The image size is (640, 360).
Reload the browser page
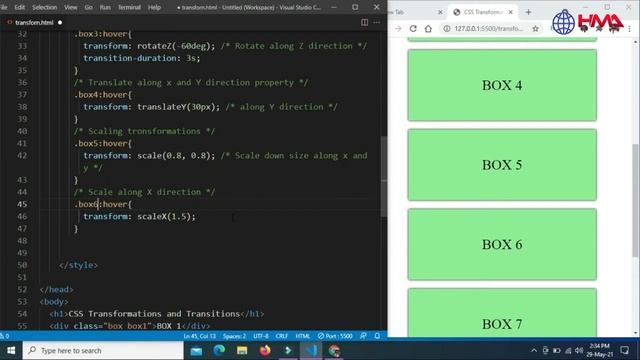click(x=413, y=29)
